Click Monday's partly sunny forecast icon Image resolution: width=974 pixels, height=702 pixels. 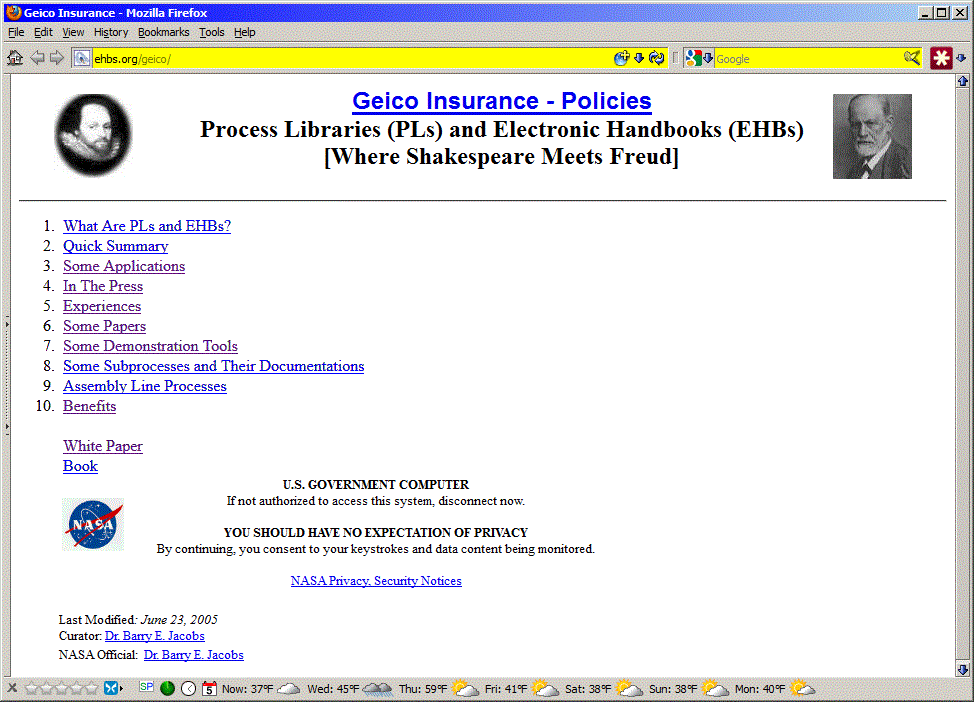[801, 688]
